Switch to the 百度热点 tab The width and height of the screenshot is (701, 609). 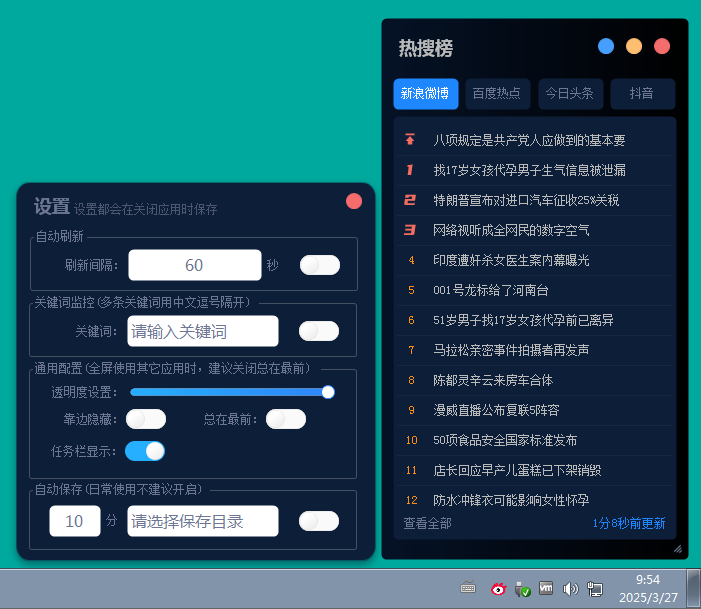click(497, 93)
